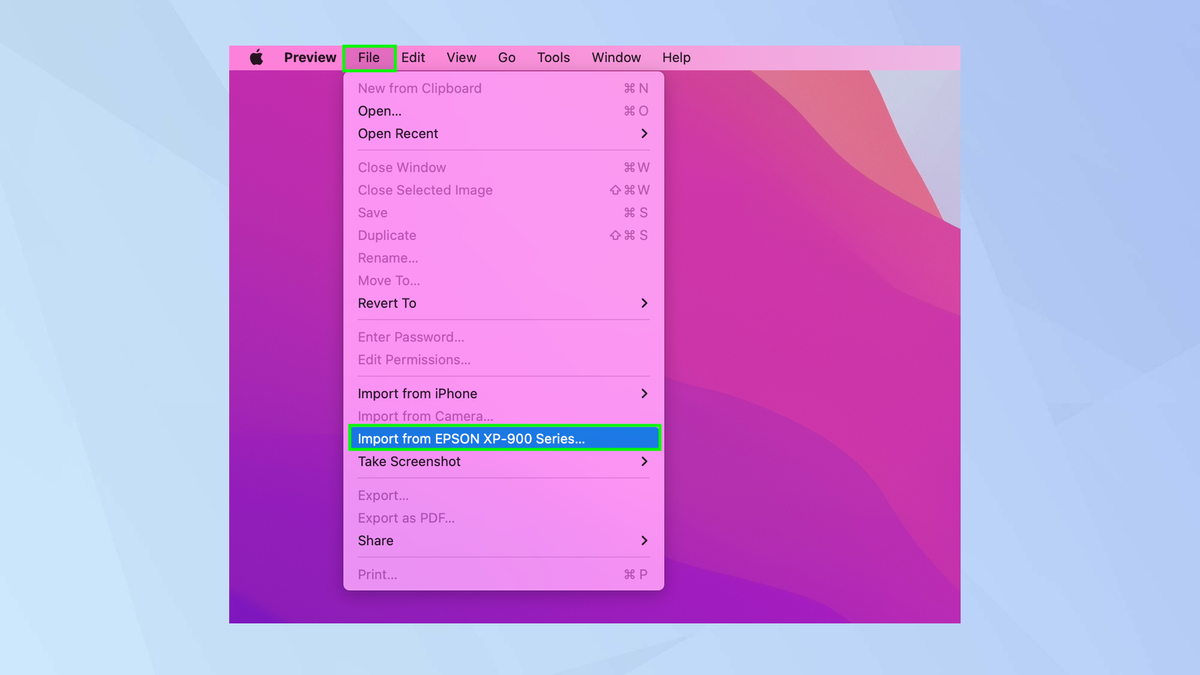Viewport: 1200px width, 675px height.
Task: Open the View menu
Action: tap(461, 57)
